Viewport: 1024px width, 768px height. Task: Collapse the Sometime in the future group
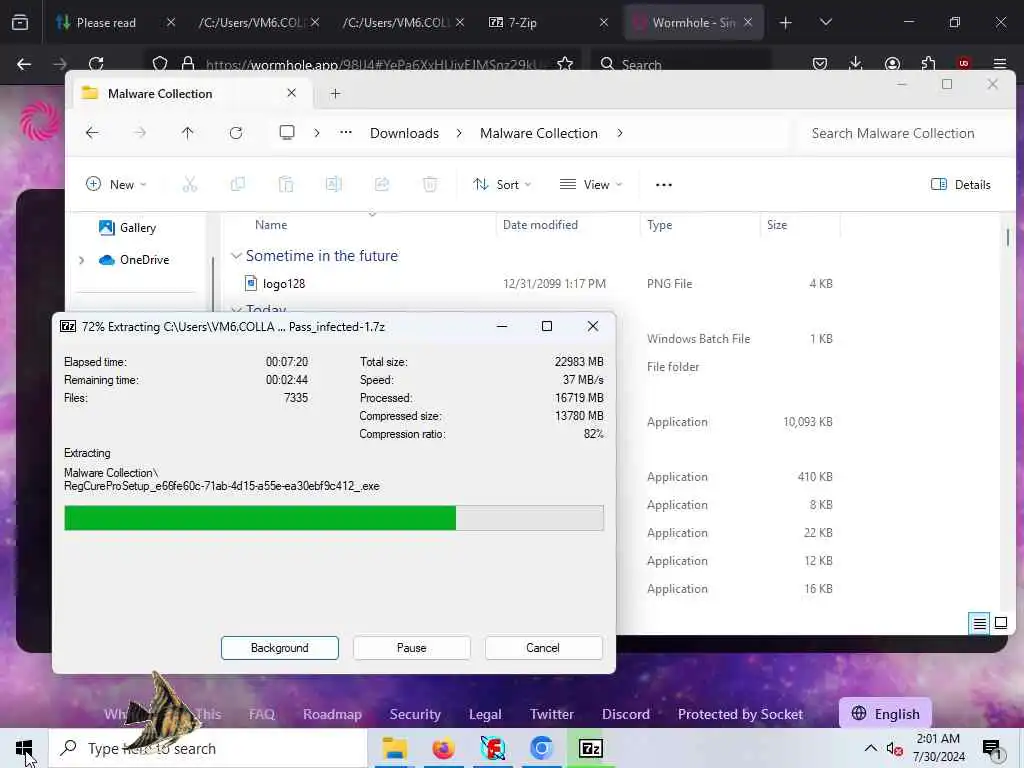[x=236, y=256]
